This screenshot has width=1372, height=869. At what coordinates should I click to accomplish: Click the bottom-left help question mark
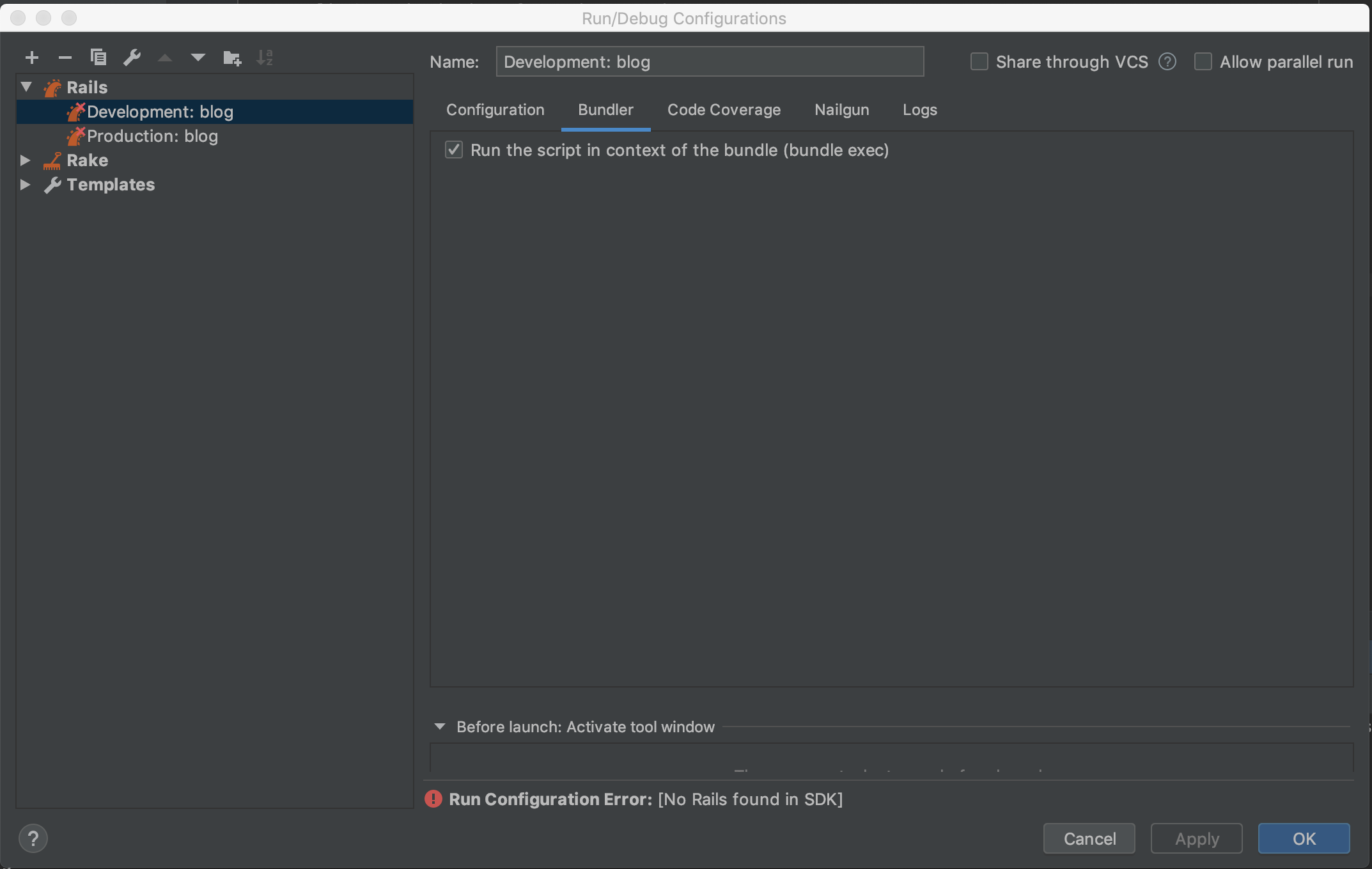click(x=33, y=838)
